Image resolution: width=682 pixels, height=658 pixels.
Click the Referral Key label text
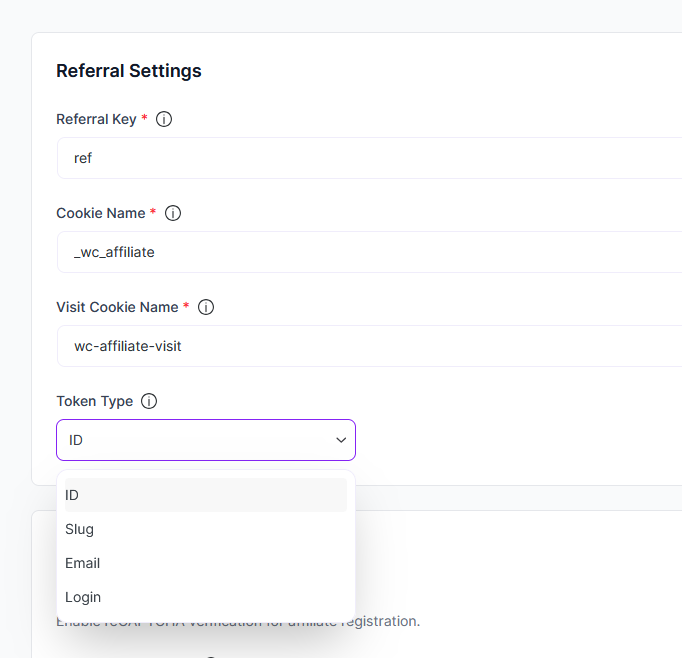tap(96, 119)
